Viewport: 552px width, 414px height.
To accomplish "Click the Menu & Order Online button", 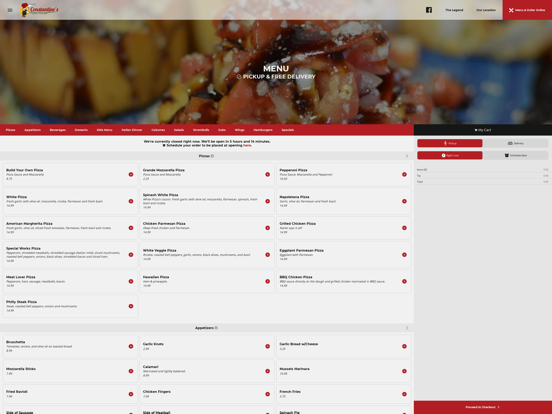I will coord(527,10).
